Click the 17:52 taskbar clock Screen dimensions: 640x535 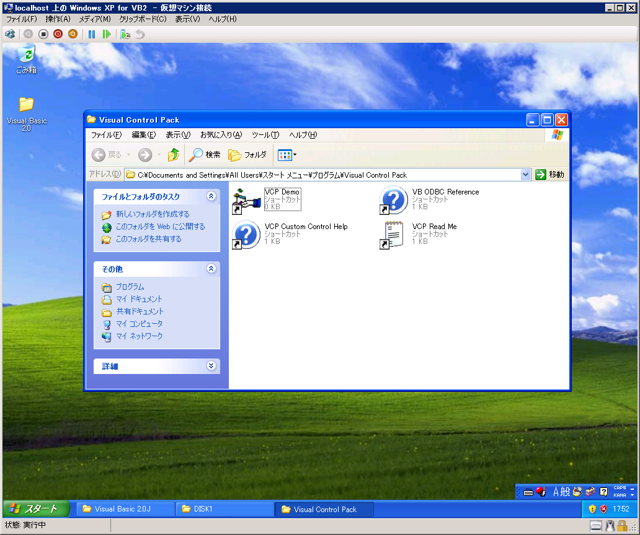[621, 509]
